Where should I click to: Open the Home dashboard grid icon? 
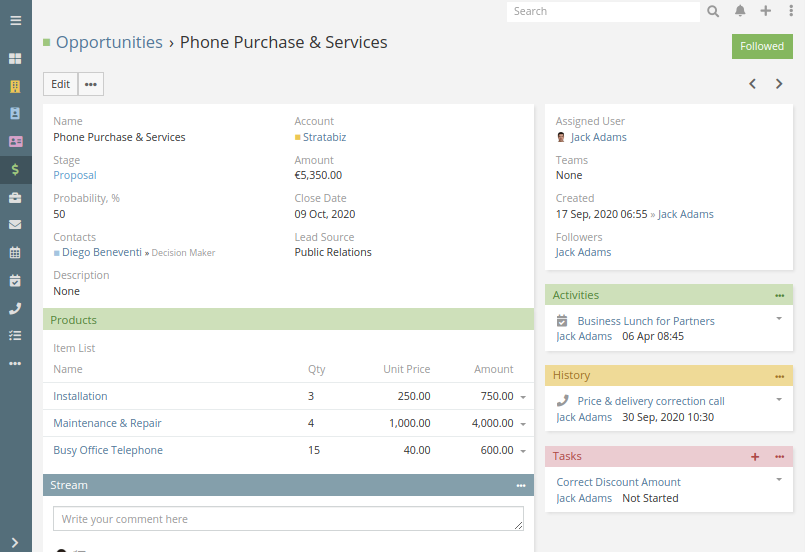point(15,59)
